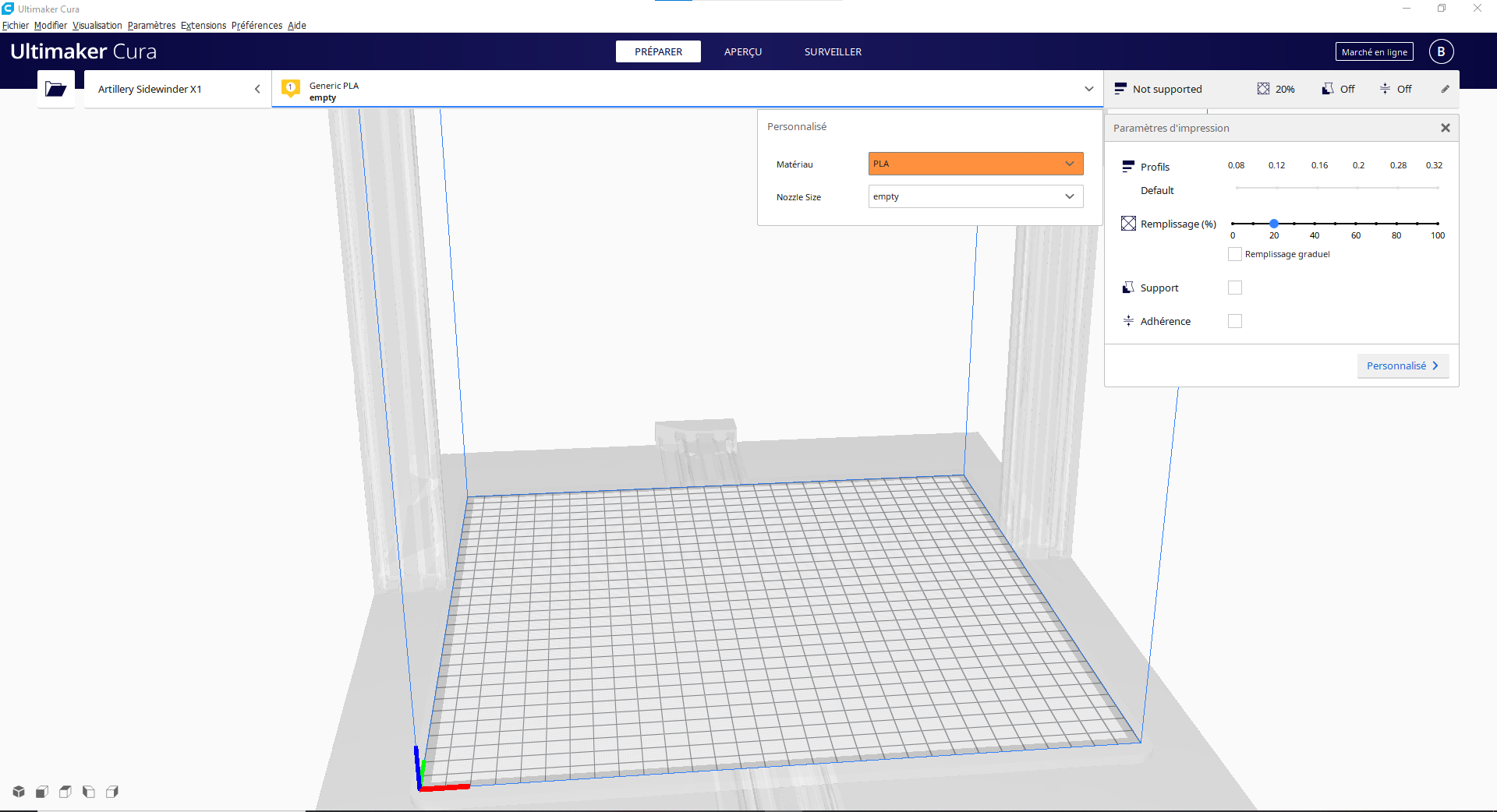
Task: Click the pencil edit settings icon
Action: [1445, 89]
